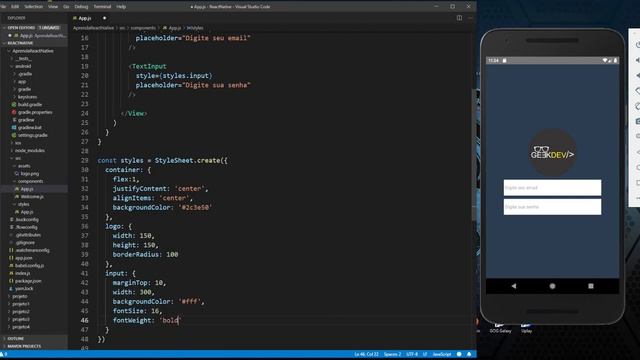Open package.json in the explorer
640x360 pixels.
click(28, 281)
